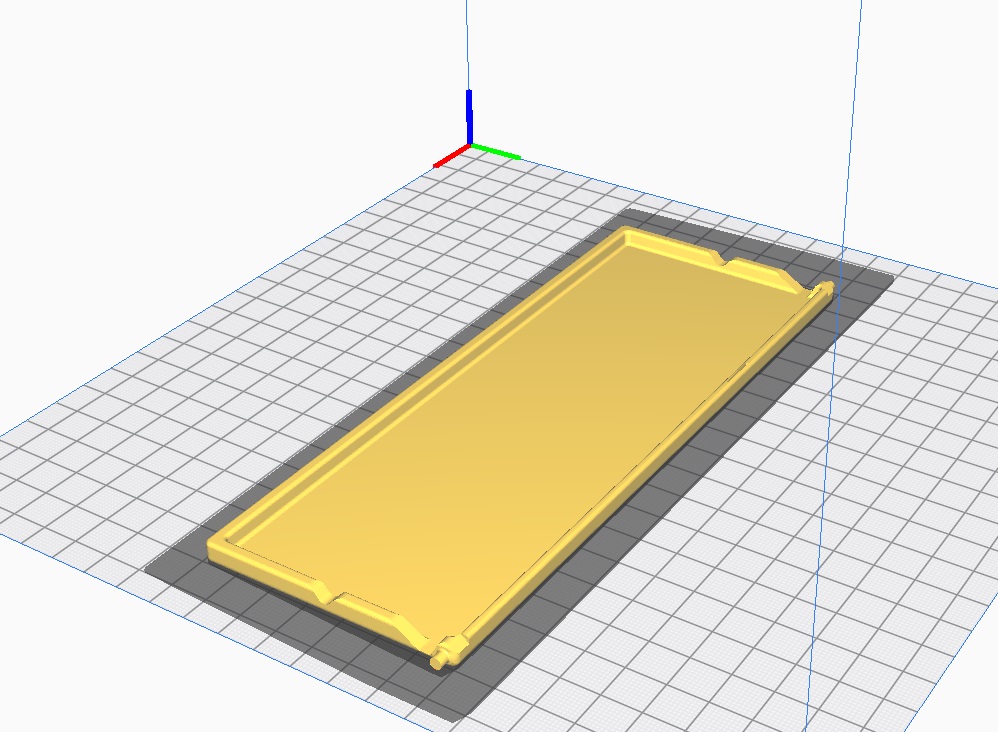Click the axis origin point

(469, 146)
